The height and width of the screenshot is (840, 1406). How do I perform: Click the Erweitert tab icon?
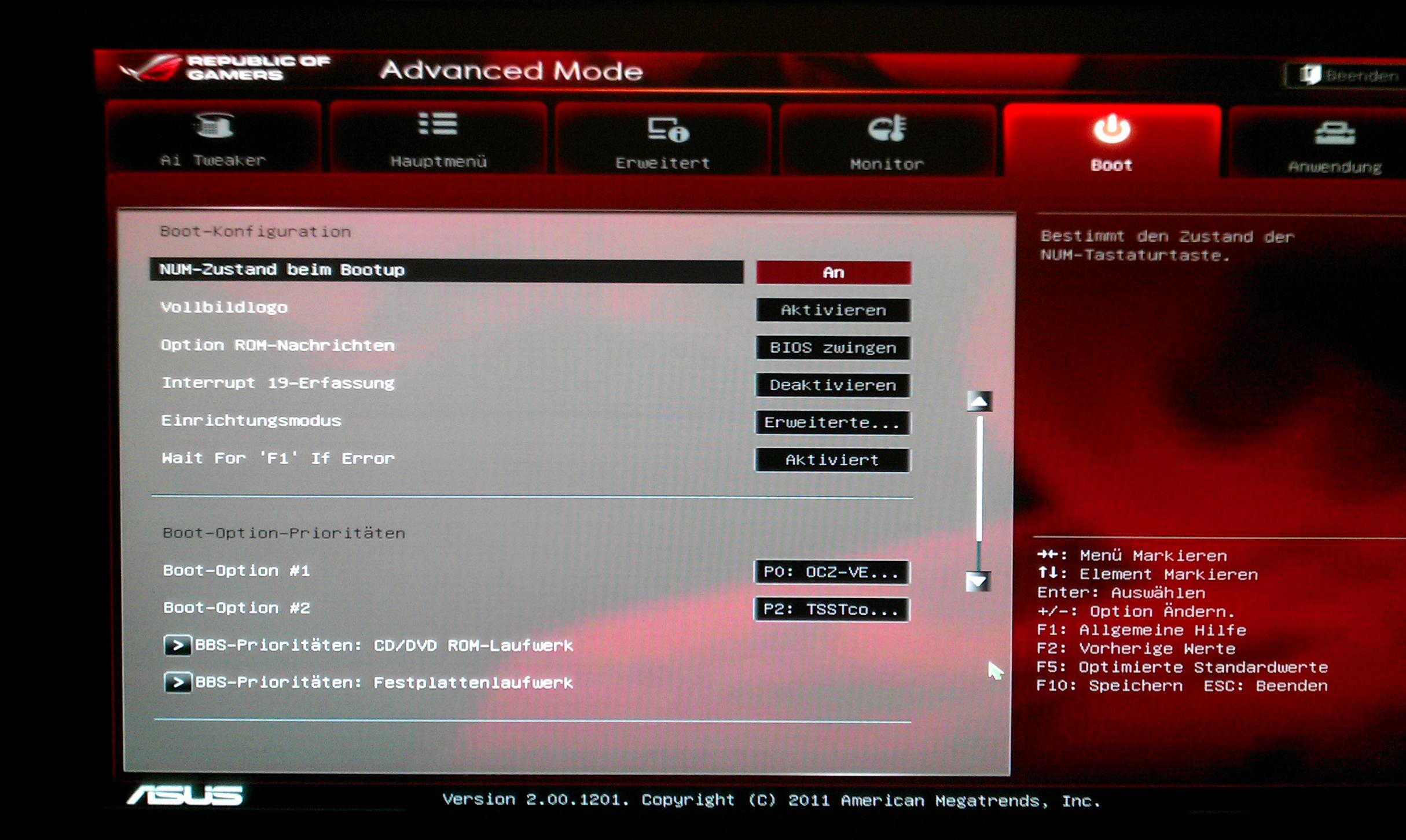click(x=667, y=129)
